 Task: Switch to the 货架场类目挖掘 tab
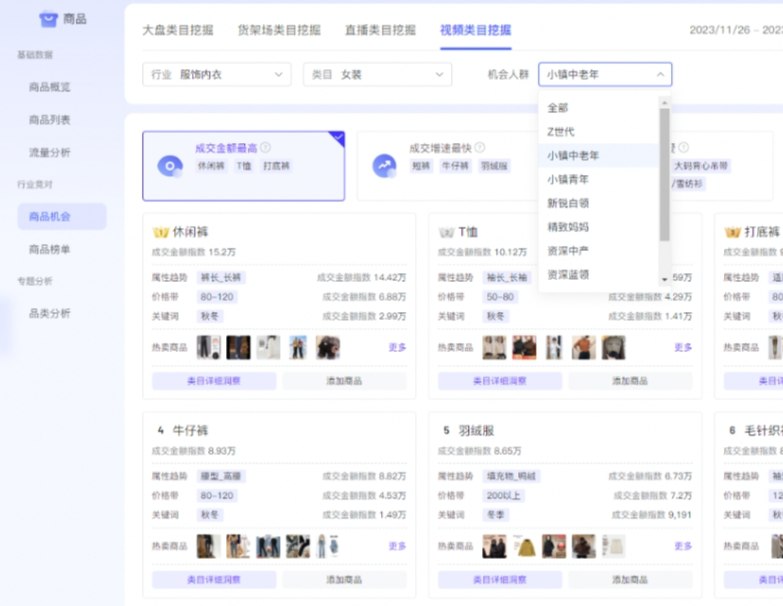[x=280, y=30]
